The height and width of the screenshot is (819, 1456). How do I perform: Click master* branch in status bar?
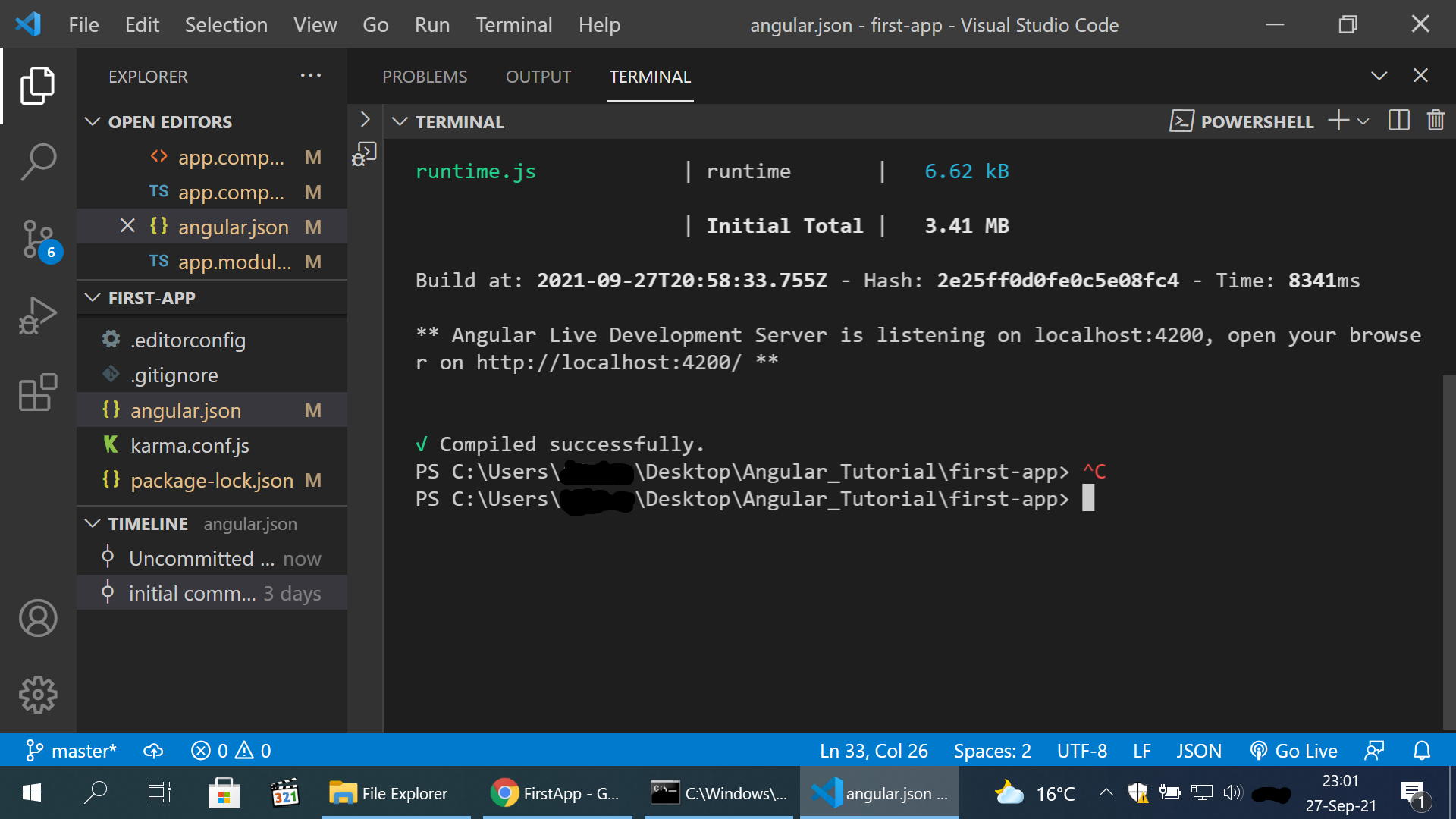click(x=71, y=751)
